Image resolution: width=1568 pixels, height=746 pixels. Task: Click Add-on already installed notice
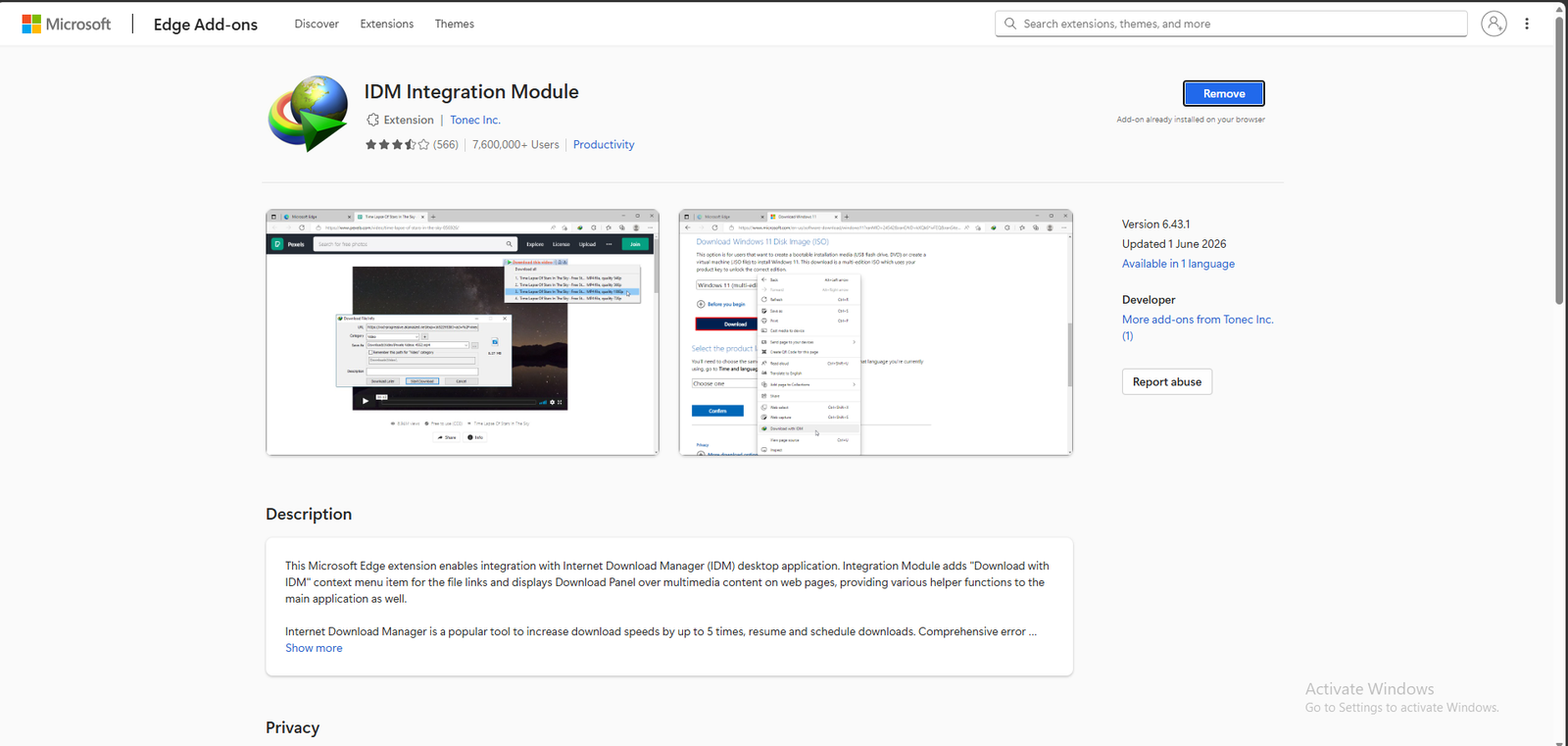click(x=1191, y=120)
